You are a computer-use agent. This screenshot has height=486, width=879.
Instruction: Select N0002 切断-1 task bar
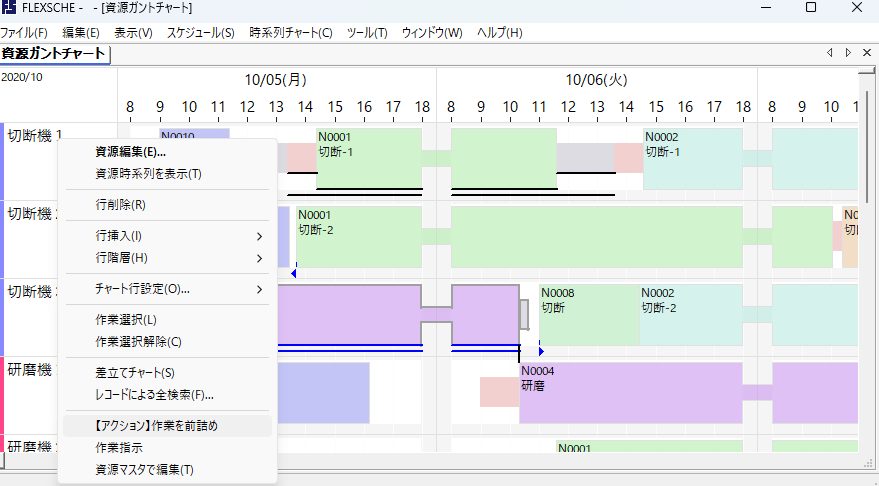pyautogui.click(x=693, y=159)
